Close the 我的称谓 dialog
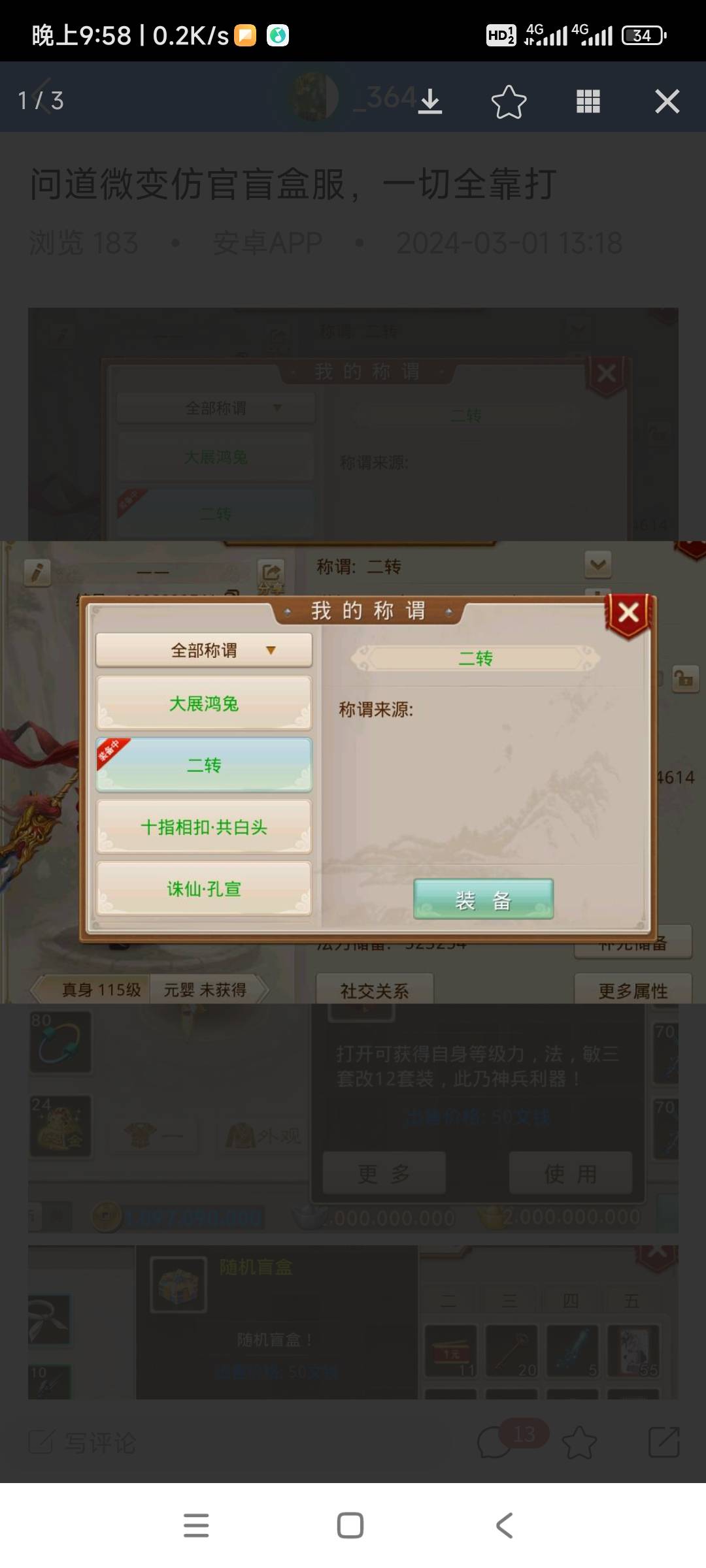 click(628, 613)
